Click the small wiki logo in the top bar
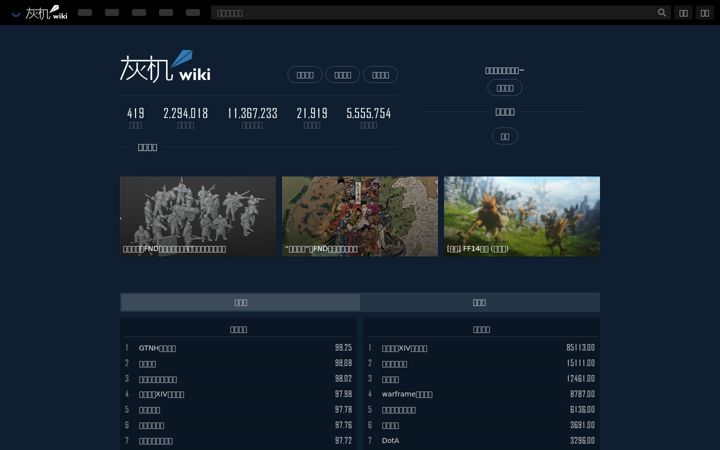The width and height of the screenshot is (720, 450). click(46, 12)
